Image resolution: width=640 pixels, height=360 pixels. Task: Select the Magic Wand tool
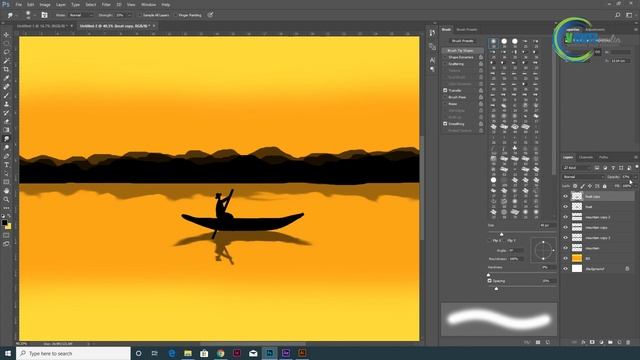(6, 60)
